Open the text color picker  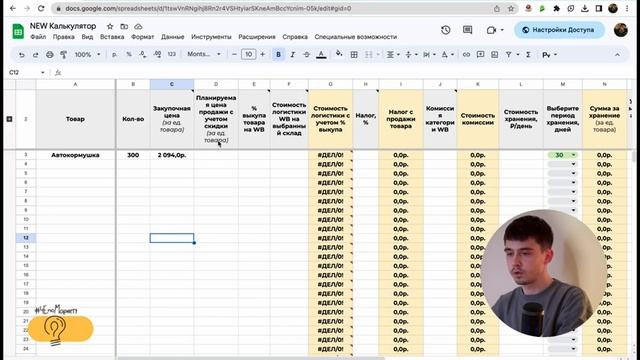point(321,54)
